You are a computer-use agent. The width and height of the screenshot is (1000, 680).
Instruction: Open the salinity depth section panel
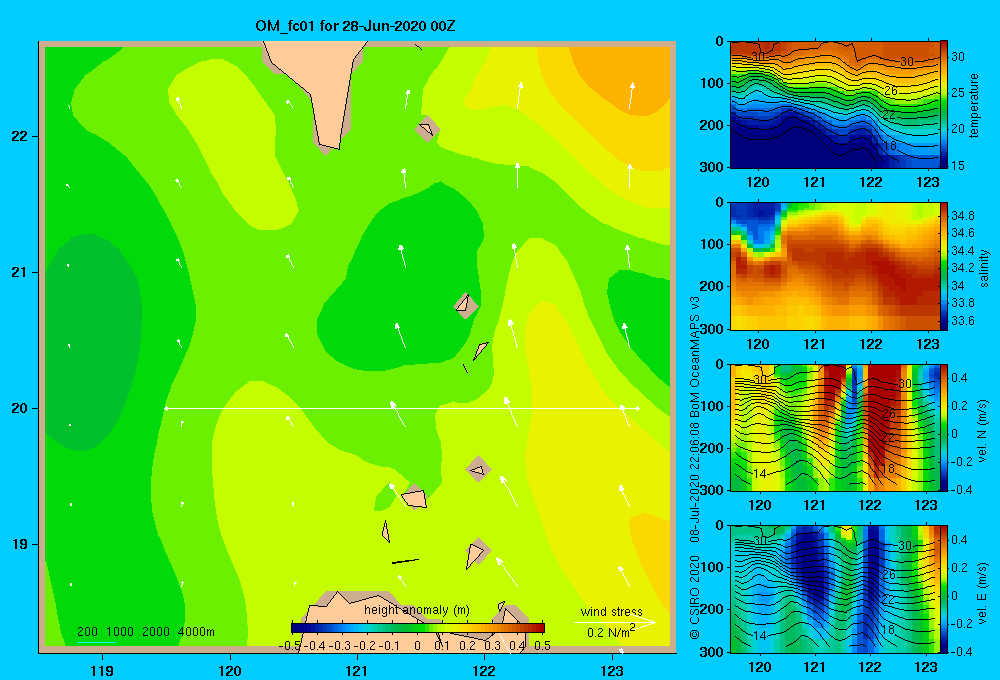click(x=835, y=266)
